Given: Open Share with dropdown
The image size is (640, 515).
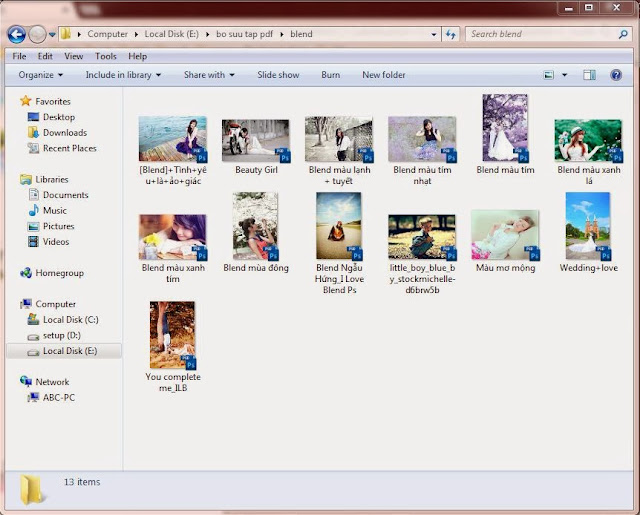Looking at the screenshot, I should (x=209, y=75).
